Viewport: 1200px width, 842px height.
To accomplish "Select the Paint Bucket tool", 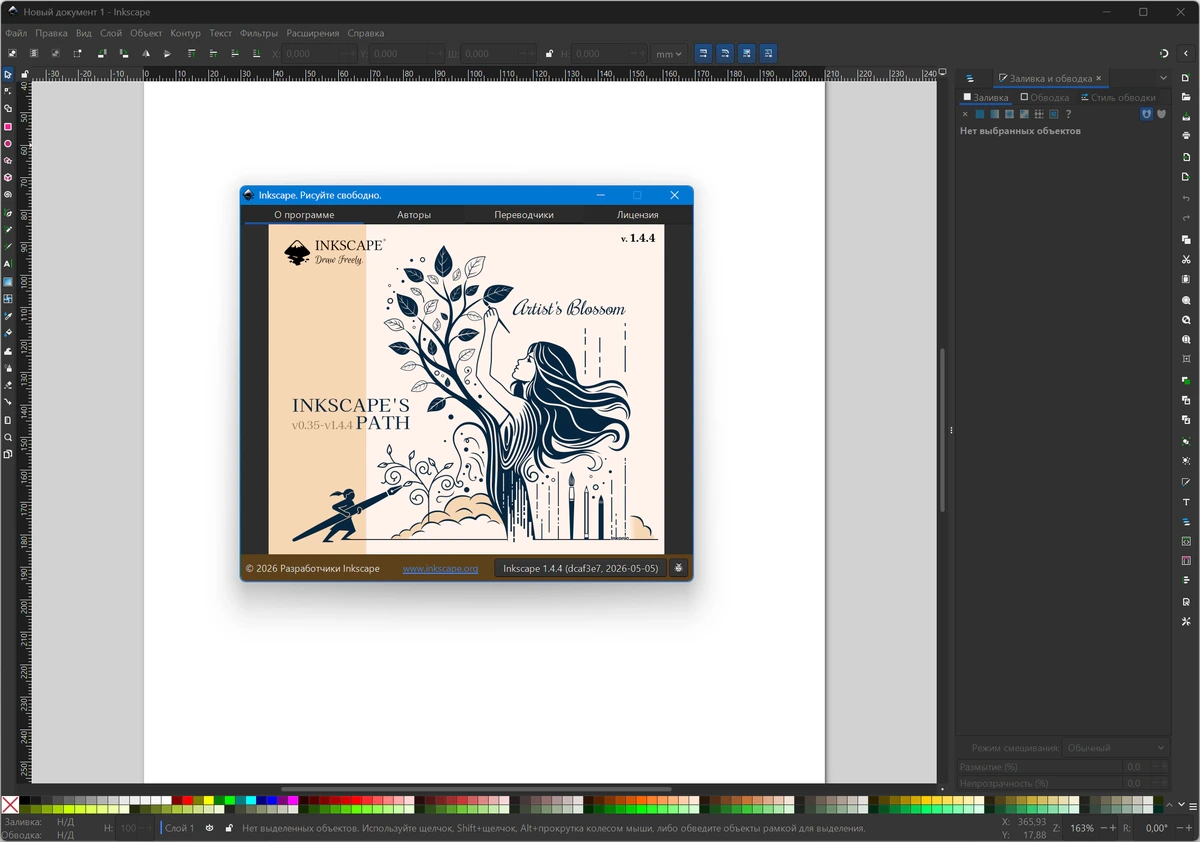I will coord(8,333).
